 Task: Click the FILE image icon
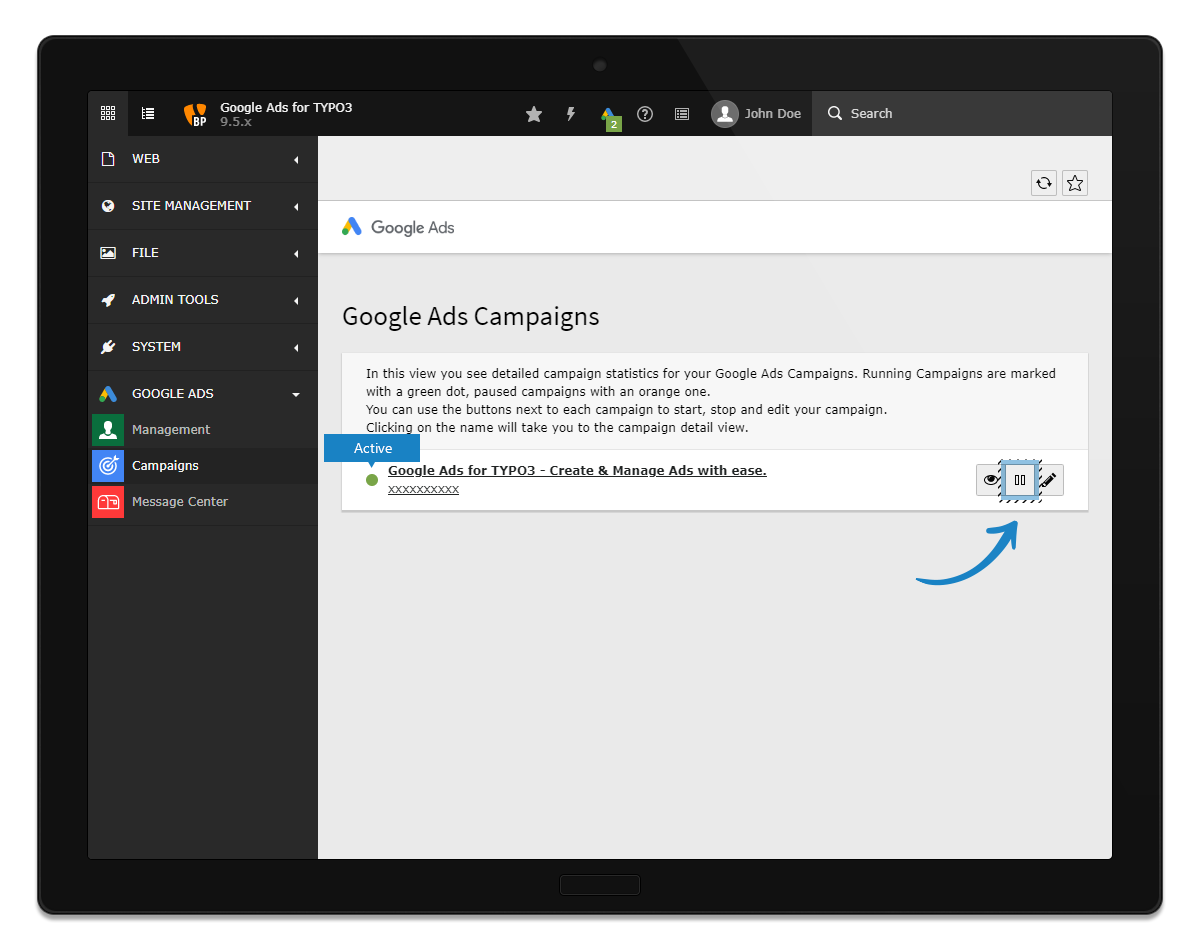pos(108,253)
